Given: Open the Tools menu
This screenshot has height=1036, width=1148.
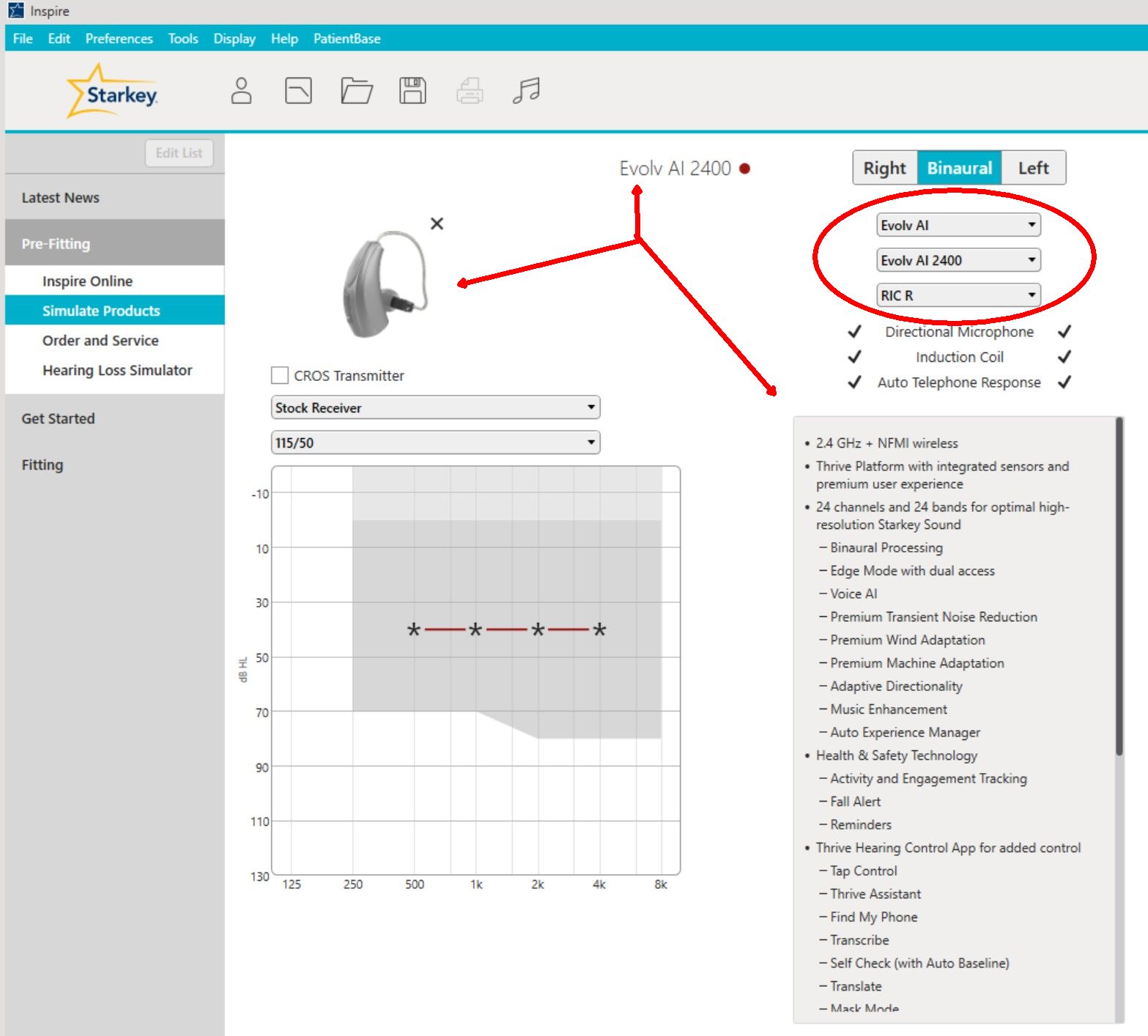Looking at the screenshot, I should click(x=183, y=39).
